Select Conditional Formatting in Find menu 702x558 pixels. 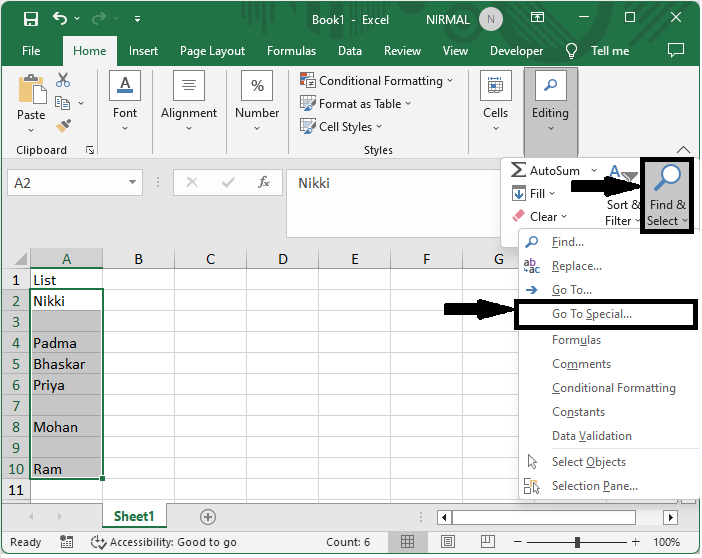(608, 388)
